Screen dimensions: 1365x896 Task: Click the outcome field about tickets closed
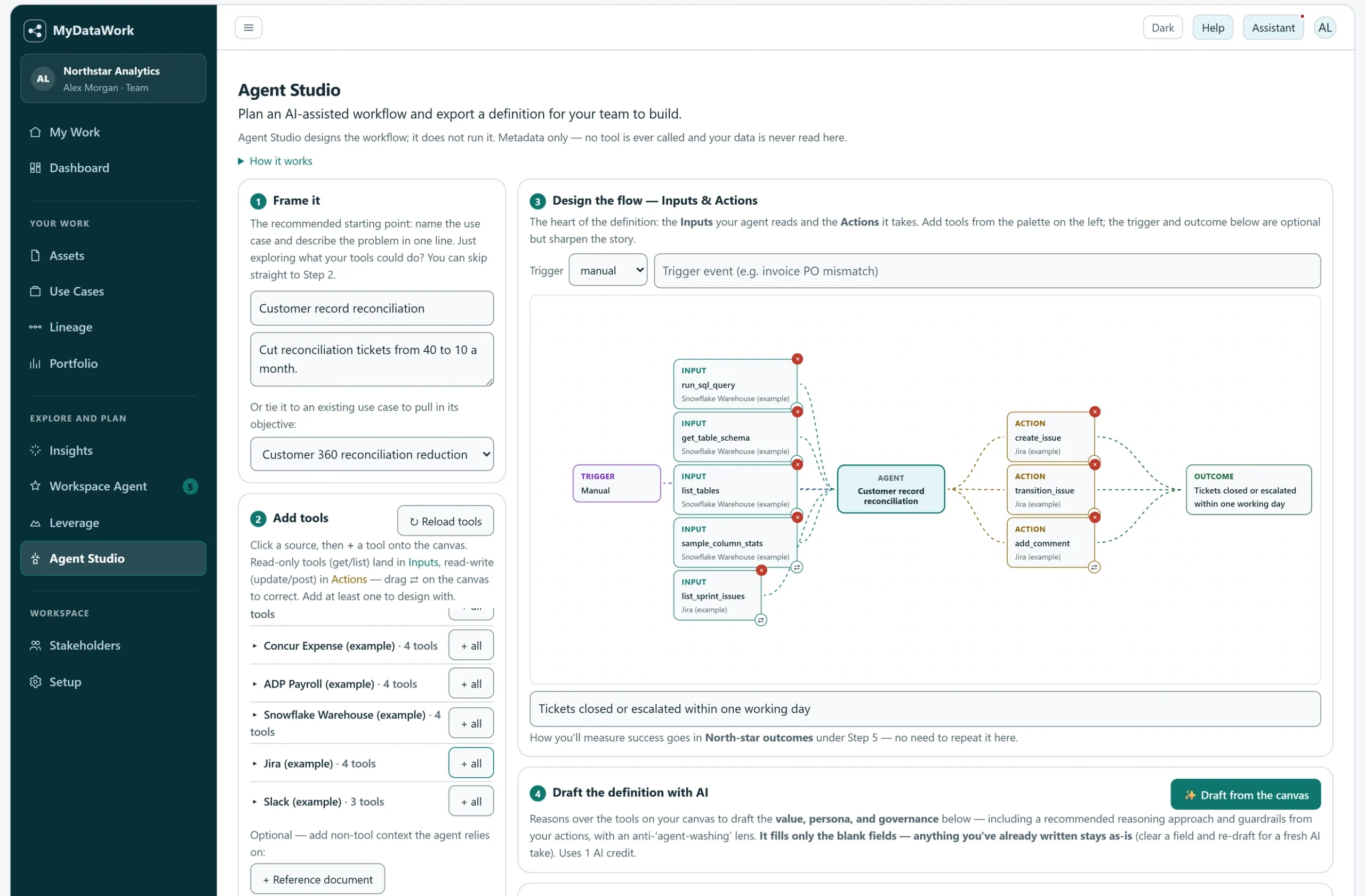925,708
